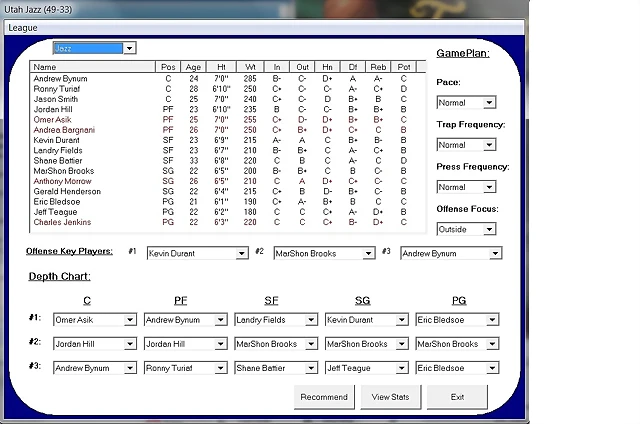Select Jeff Teague in the roster list
640x424 pixels.
tap(228, 212)
